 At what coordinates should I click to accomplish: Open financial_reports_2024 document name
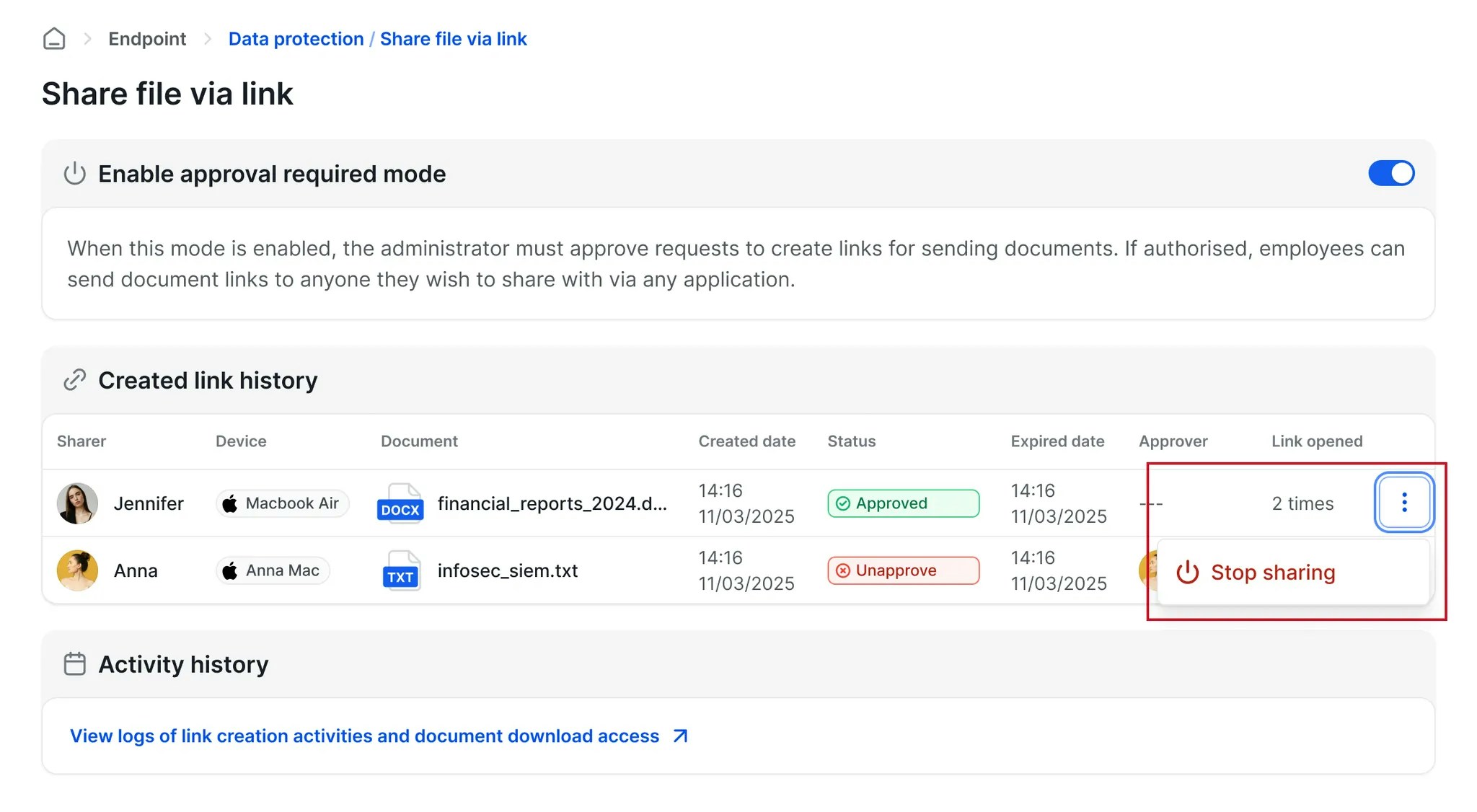552,503
